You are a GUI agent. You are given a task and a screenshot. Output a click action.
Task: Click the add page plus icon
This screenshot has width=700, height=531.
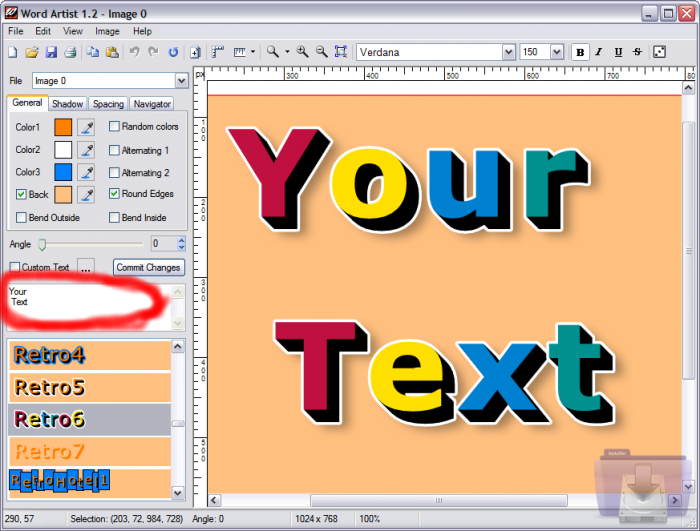[x=195, y=52]
